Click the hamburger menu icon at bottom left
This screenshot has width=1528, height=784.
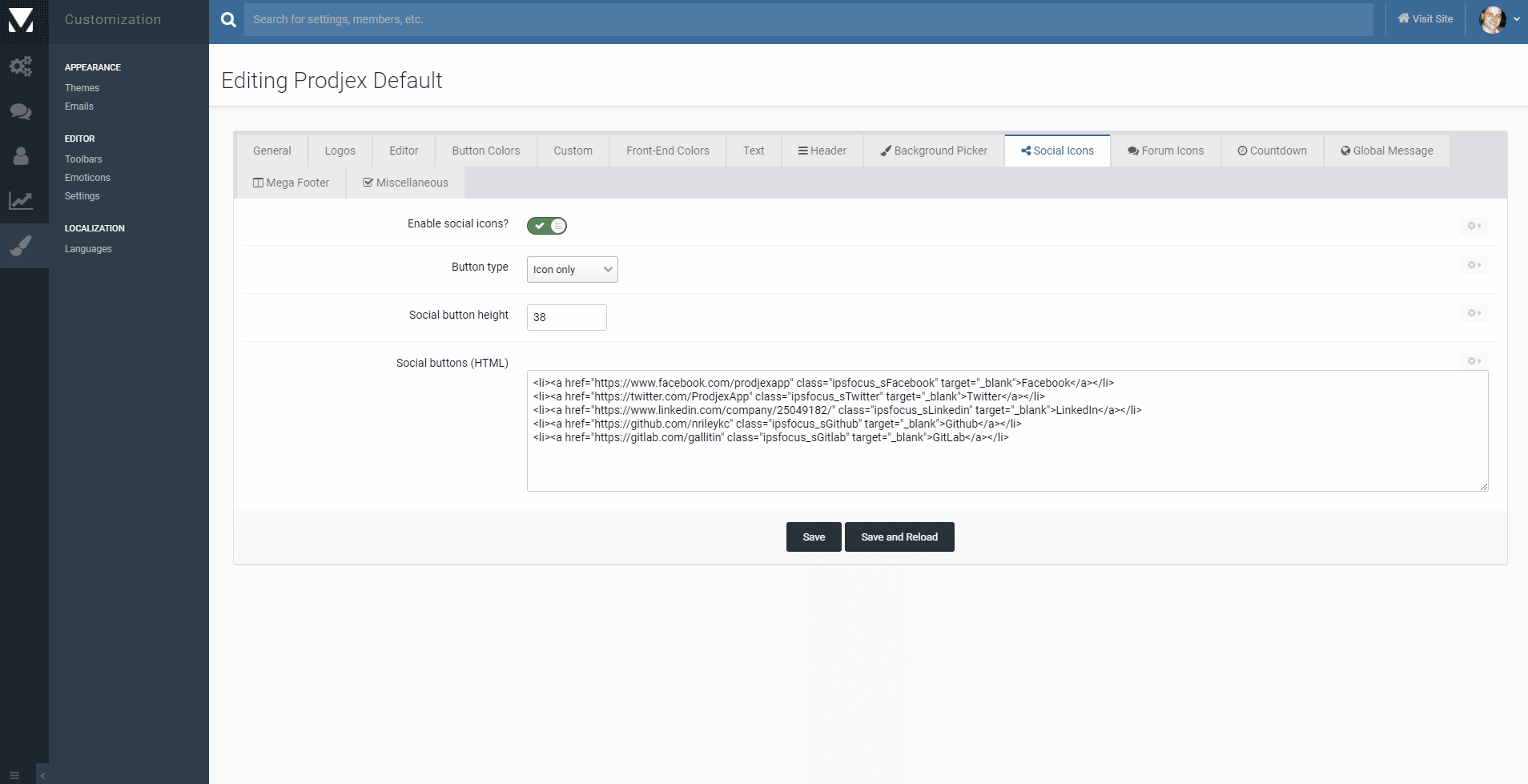pyautogui.click(x=14, y=775)
